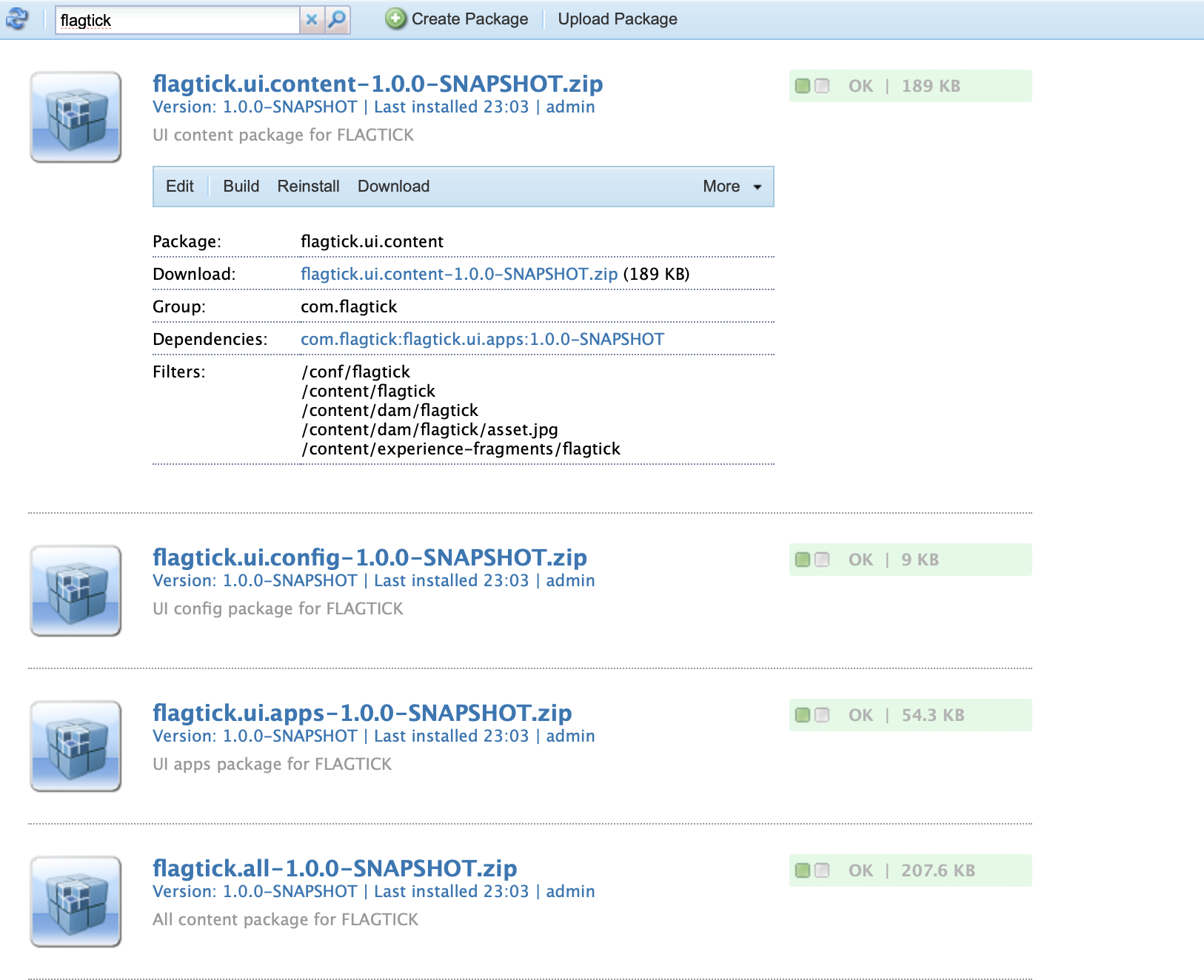The height and width of the screenshot is (980, 1204).
Task: Open the More dropdown menu
Action: pos(732,187)
